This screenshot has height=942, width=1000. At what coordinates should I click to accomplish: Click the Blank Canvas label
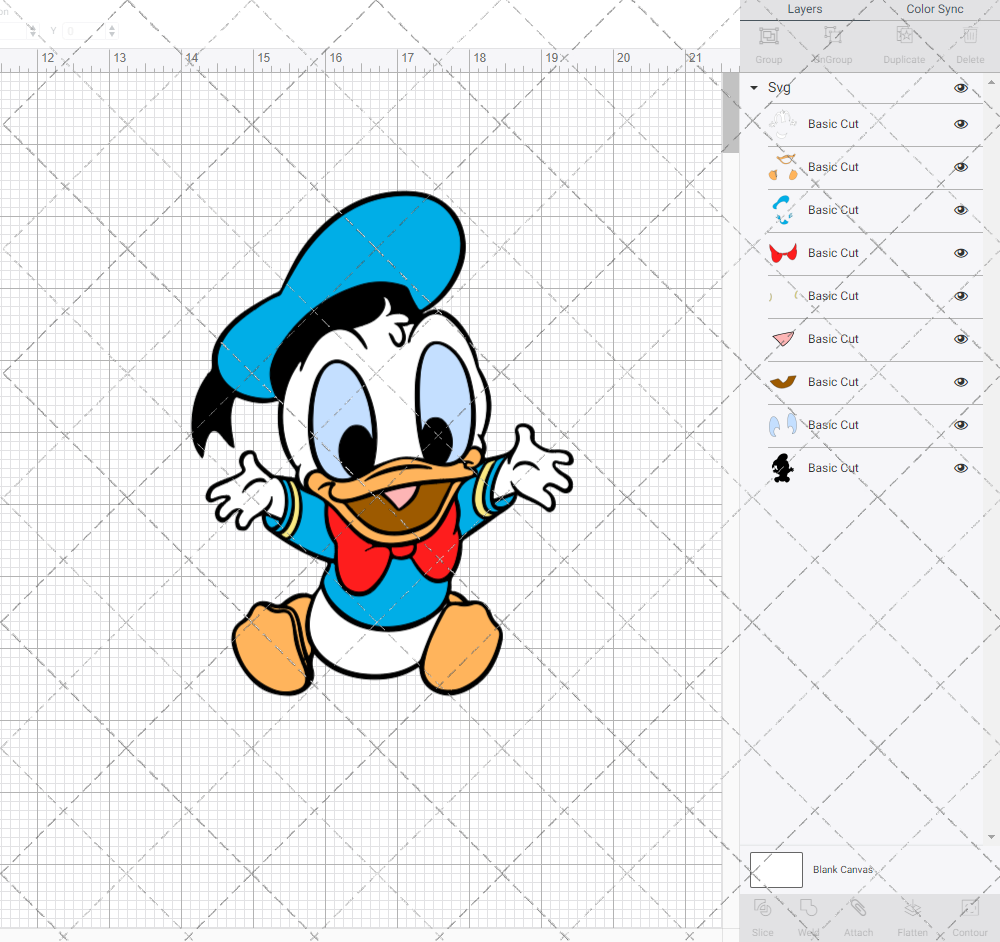point(842,870)
